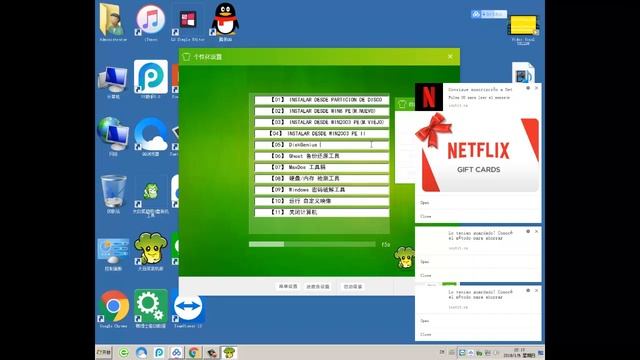
Task: Close the green personalization dialog
Action: 450,57
